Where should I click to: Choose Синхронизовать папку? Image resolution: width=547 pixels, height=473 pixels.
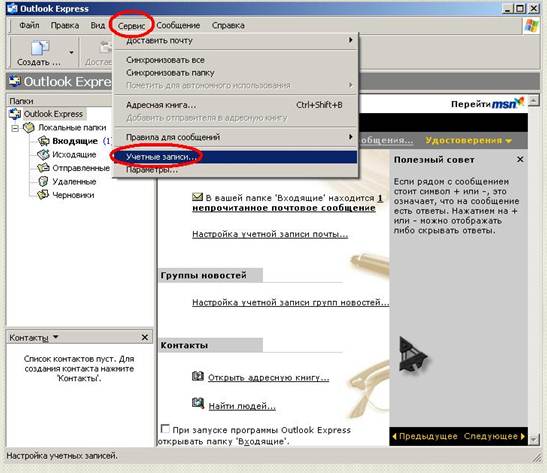[235, 73]
